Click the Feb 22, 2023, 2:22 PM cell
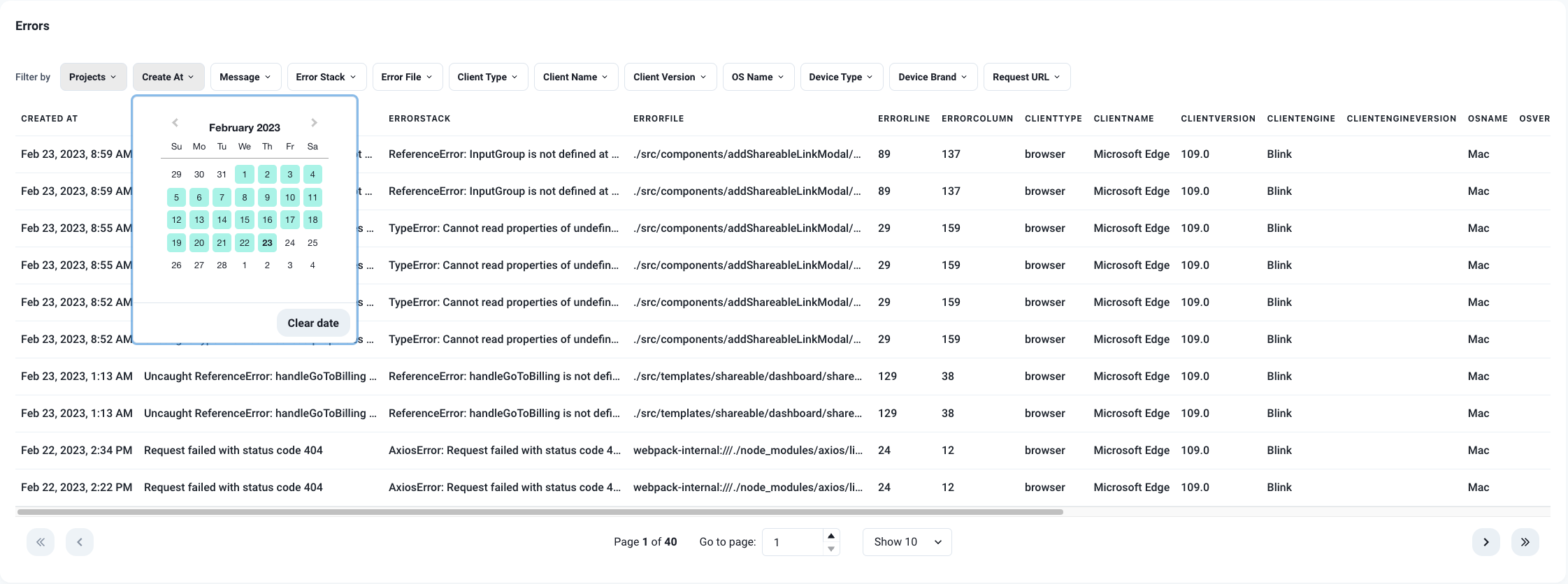Image resolution: width=1568 pixels, height=584 pixels. click(77, 488)
